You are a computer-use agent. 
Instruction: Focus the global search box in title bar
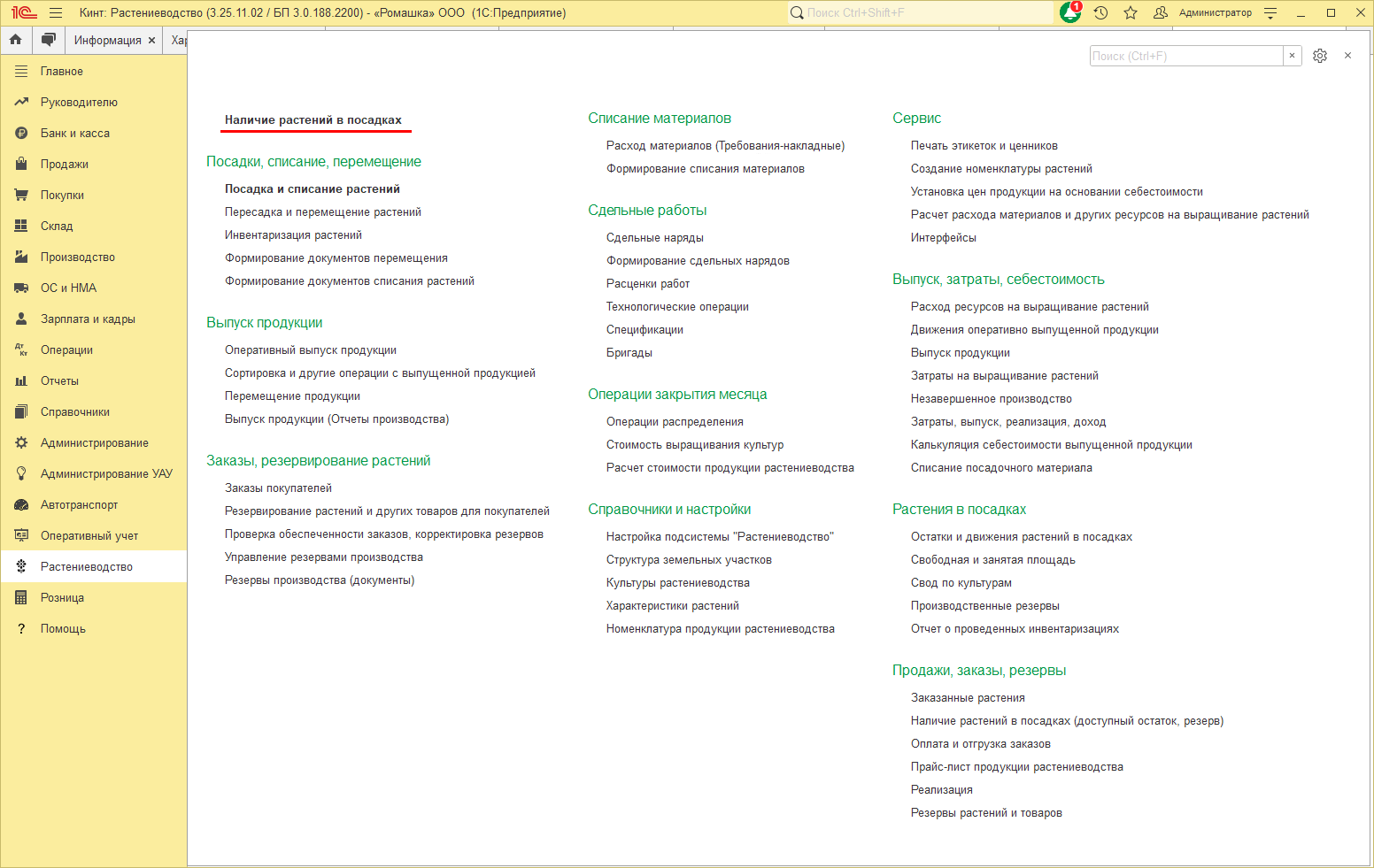pyautogui.click(x=921, y=12)
